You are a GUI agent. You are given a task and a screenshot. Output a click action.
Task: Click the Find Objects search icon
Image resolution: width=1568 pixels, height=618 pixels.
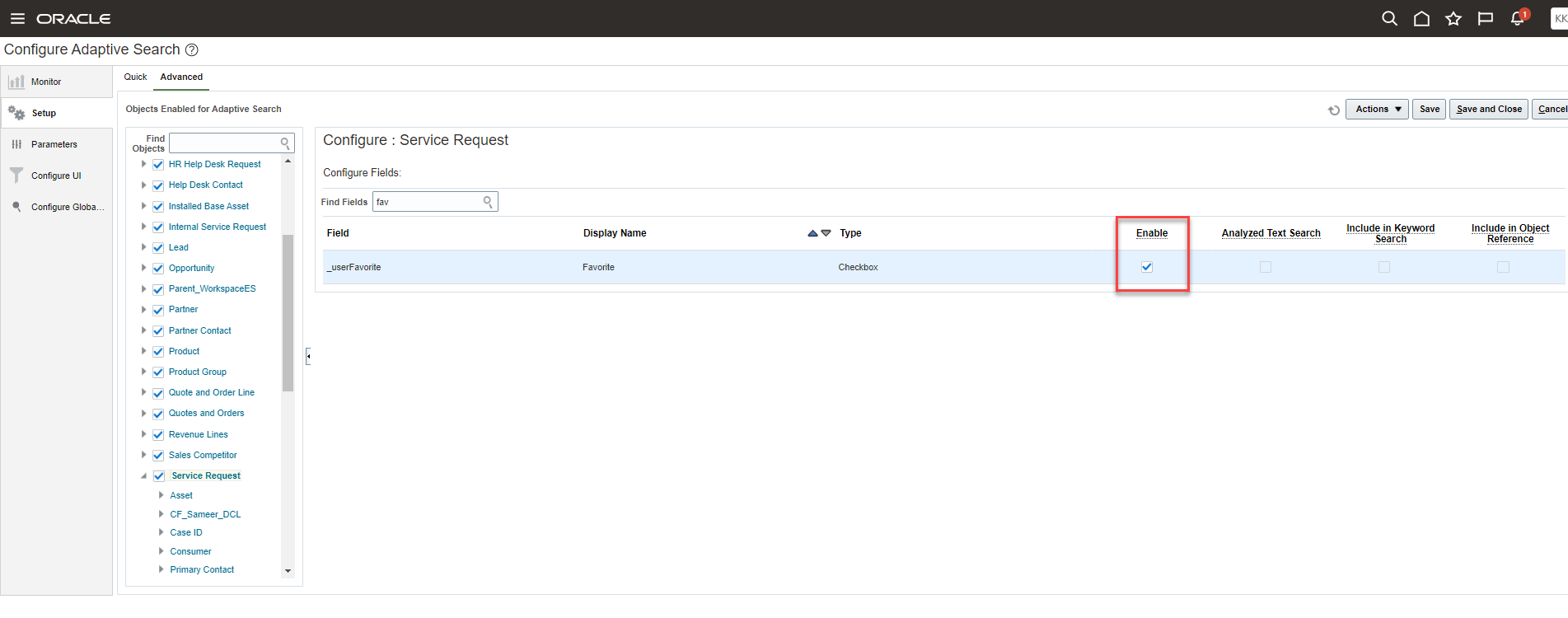(x=285, y=143)
